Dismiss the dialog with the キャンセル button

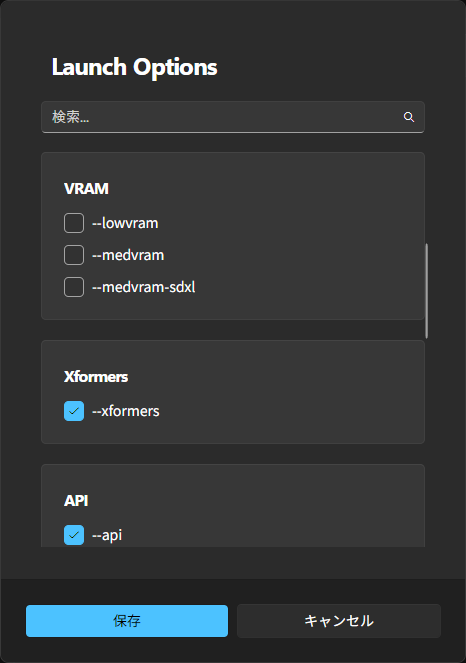point(339,621)
